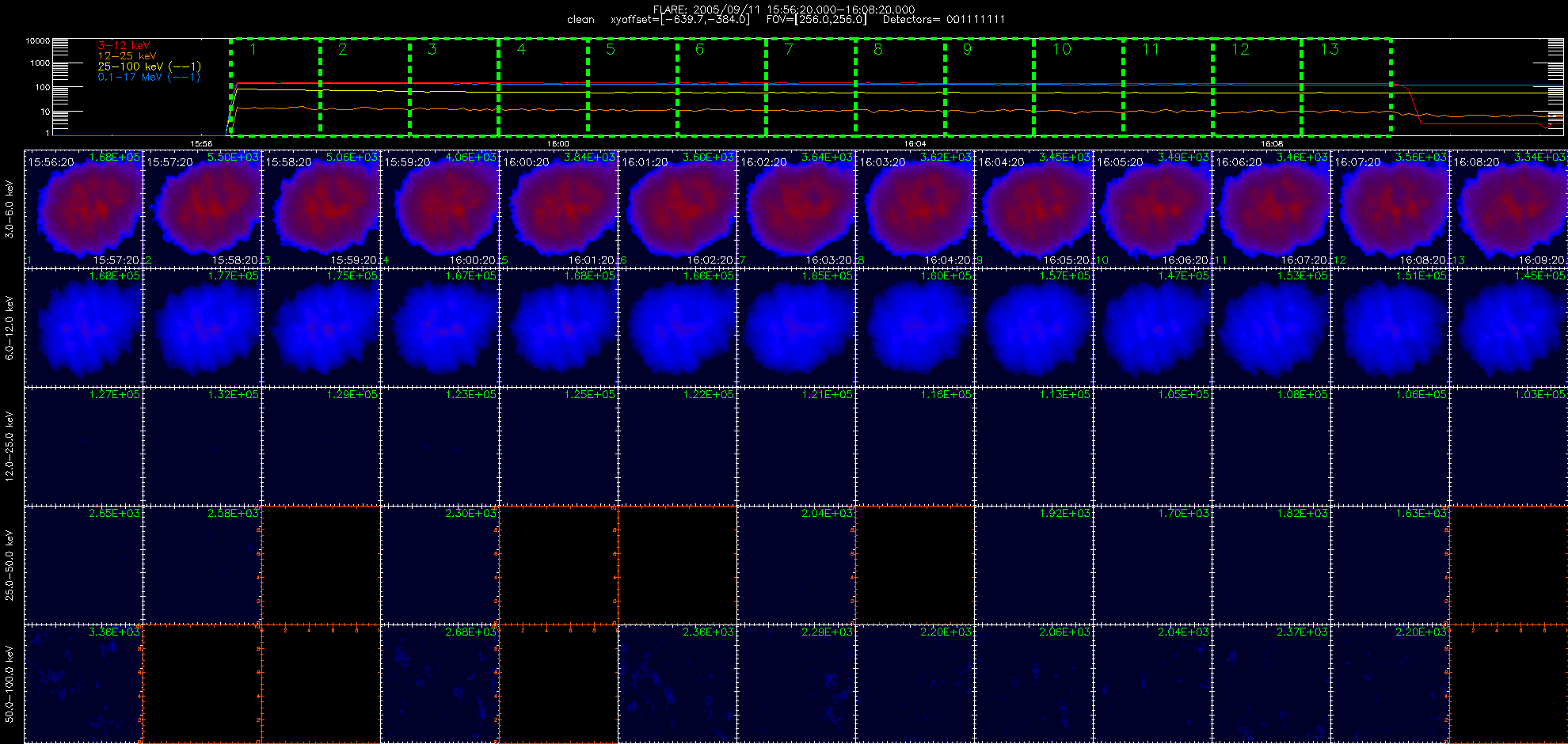The image size is (1568, 744).
Task: Click the 2.58E+03 value in the 25.0-50.0 keV row
Action: (x=233, y=513)
